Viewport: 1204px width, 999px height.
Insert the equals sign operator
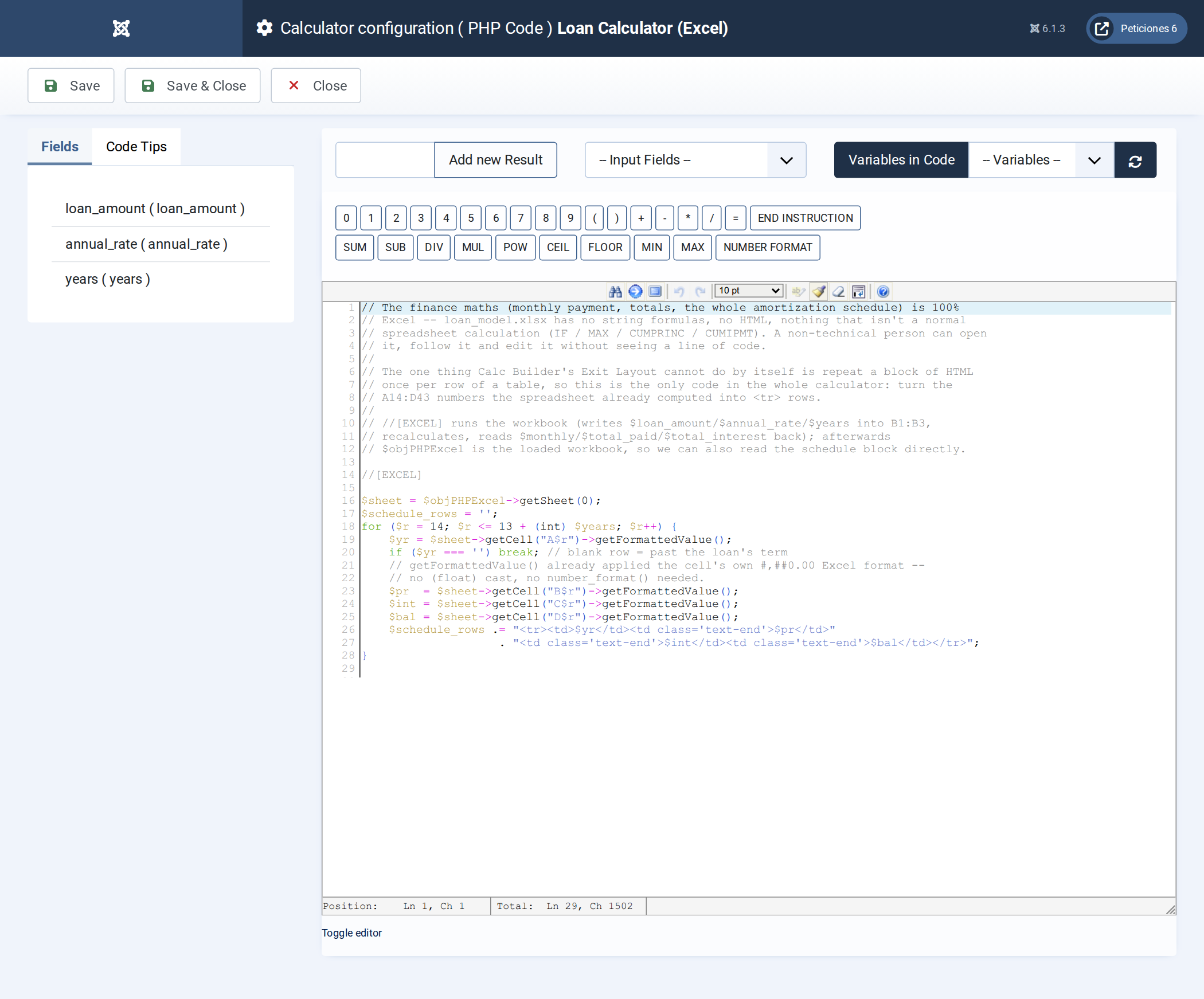[736, 218]
